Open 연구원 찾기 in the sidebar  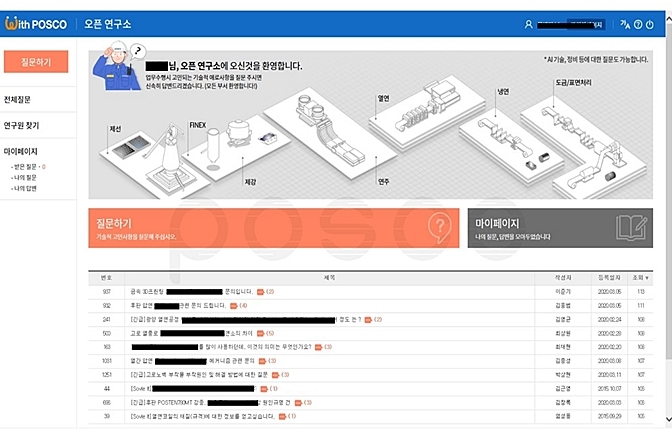tap(21, 125)
